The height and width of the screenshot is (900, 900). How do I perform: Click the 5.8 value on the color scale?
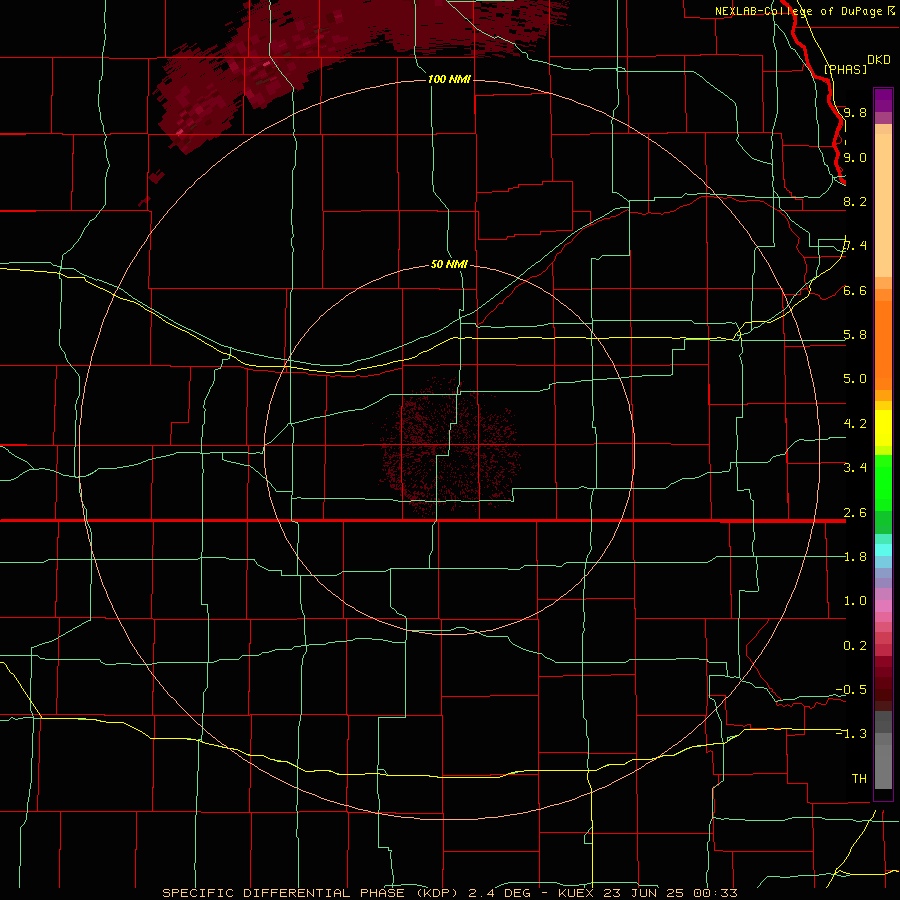click(x=855, y=335)
